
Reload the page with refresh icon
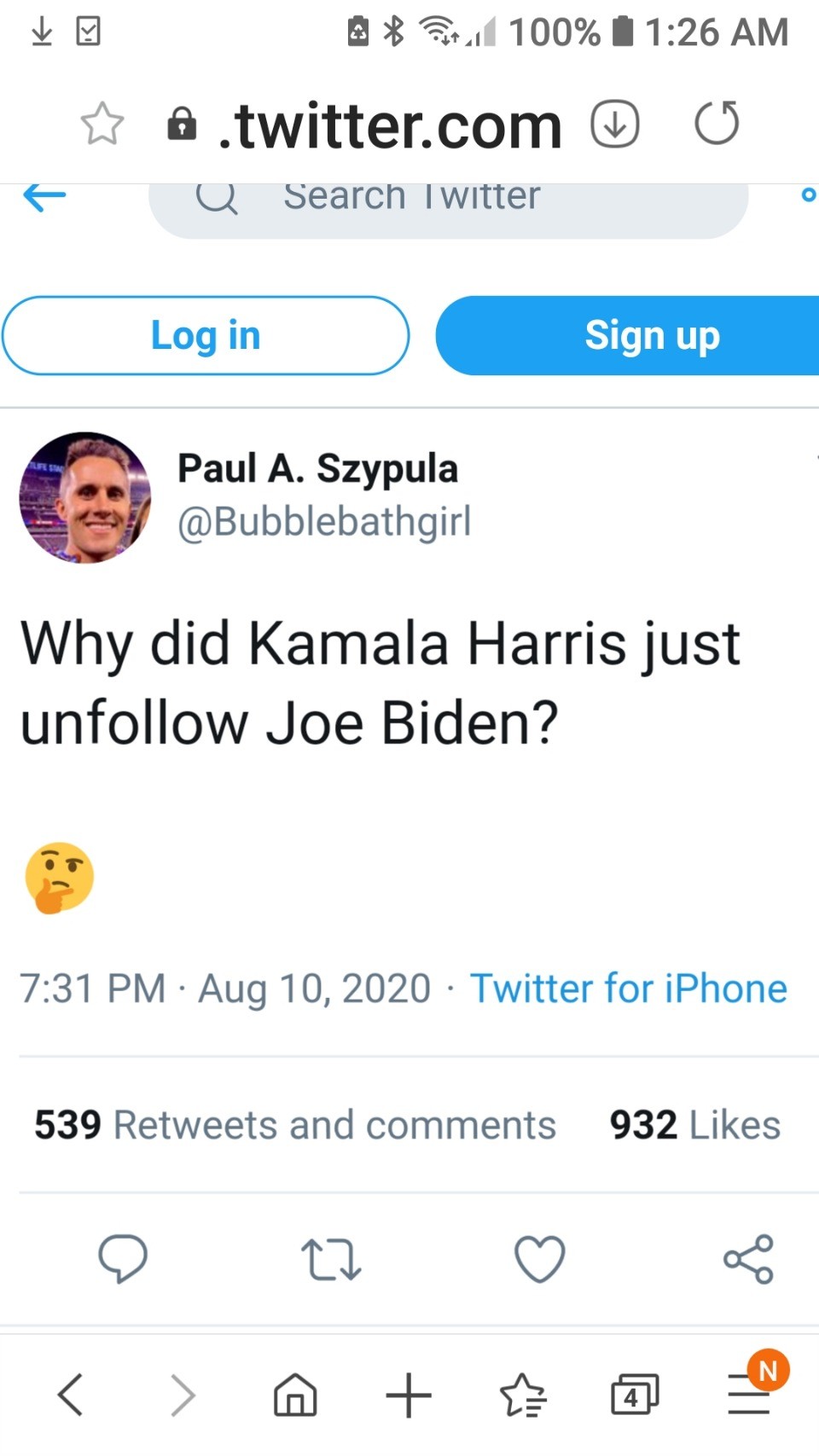(717, 124)
